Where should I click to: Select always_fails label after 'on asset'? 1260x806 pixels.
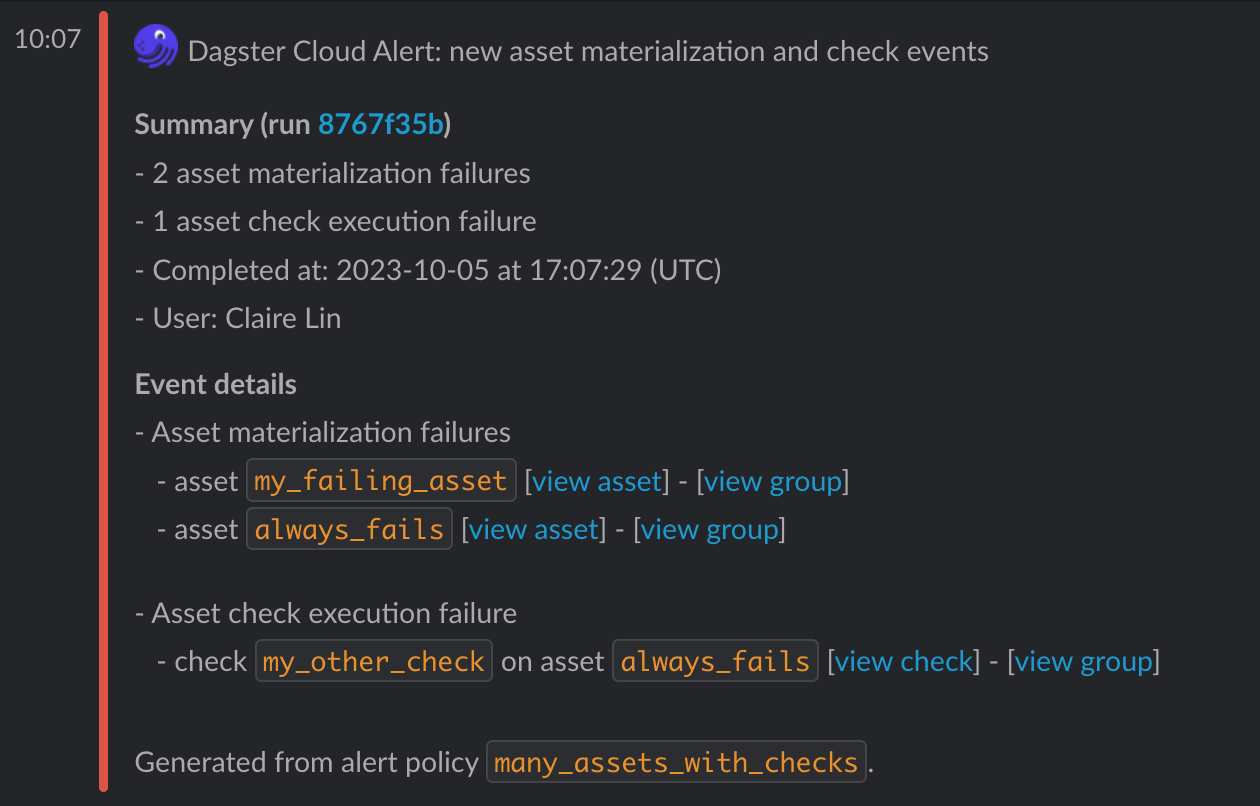tap(716, 661)
